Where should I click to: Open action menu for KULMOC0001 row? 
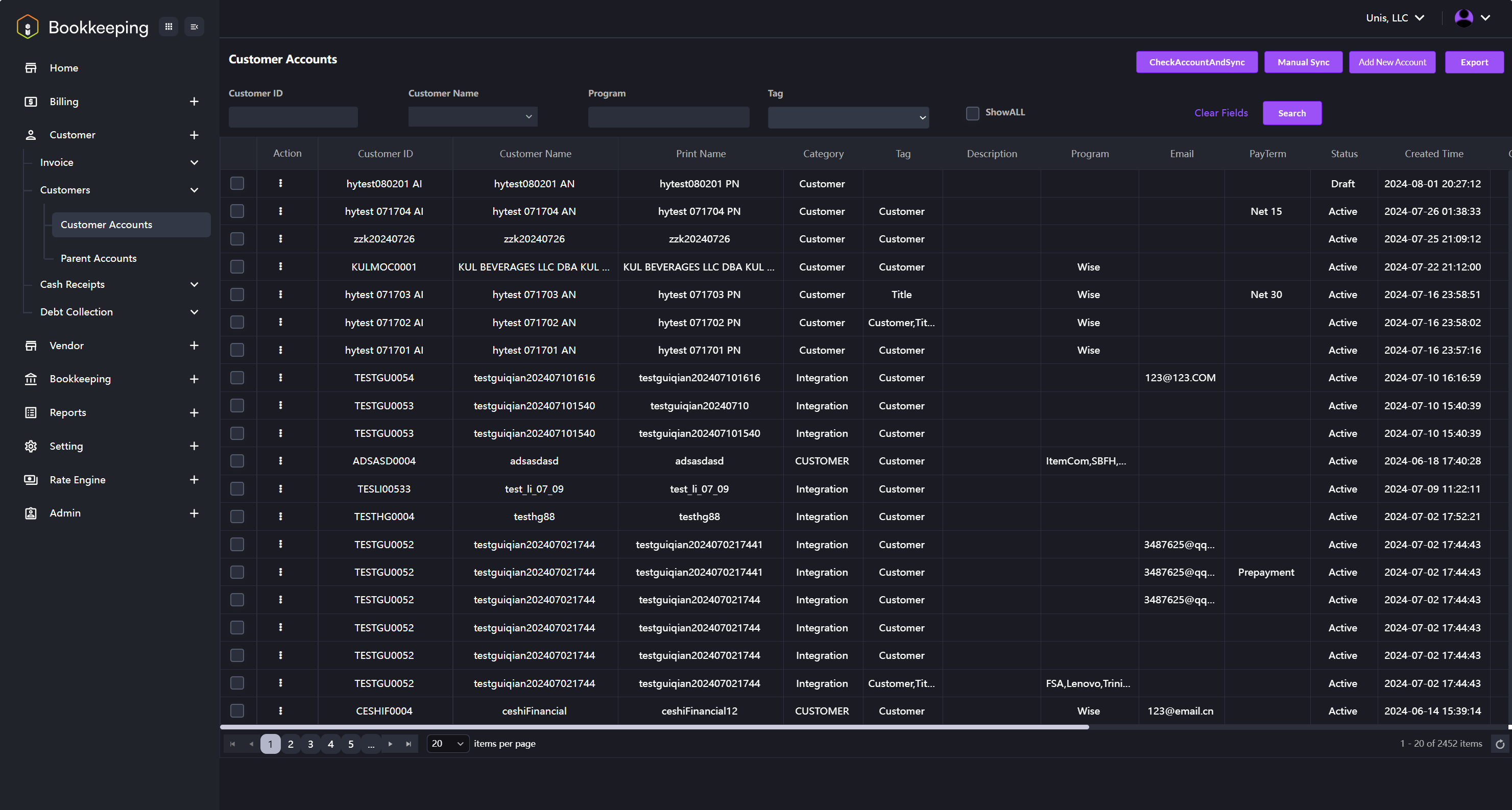(x=280, y=266)
